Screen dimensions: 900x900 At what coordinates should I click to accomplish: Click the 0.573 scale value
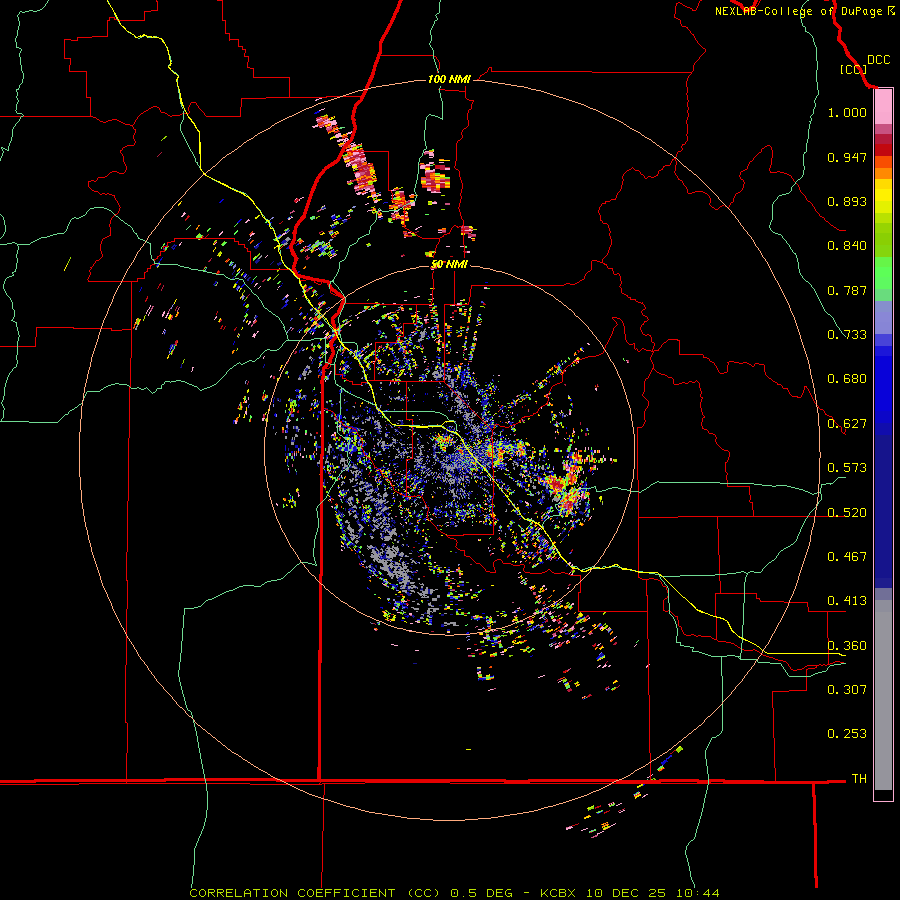click(x=847, y=468)
